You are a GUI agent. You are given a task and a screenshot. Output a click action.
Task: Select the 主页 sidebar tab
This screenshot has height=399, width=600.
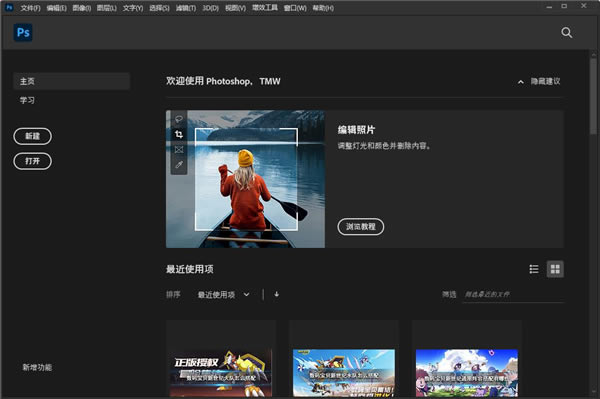72,81
